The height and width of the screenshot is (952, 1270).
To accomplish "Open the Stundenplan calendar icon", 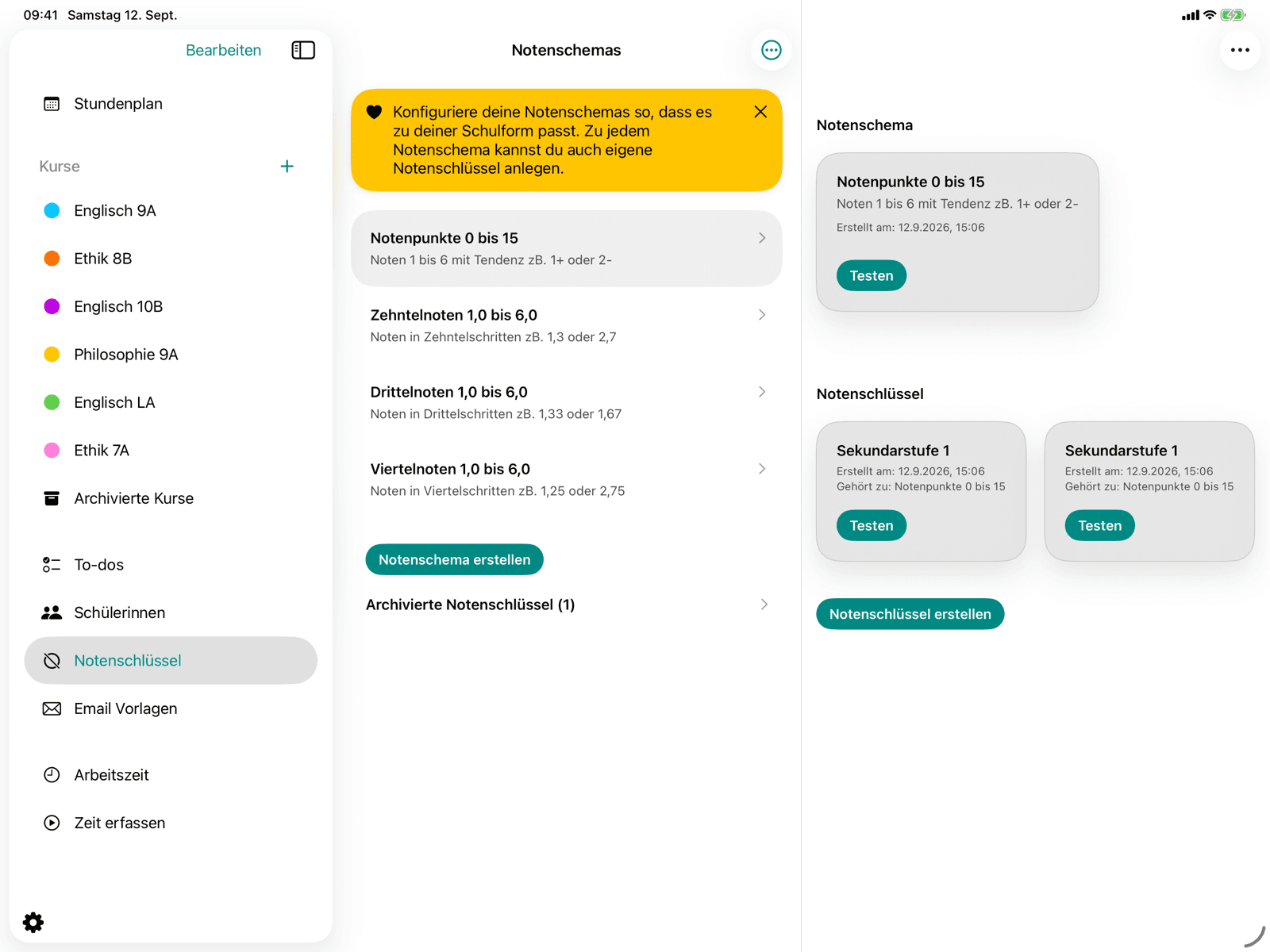I will coord(52,104).
